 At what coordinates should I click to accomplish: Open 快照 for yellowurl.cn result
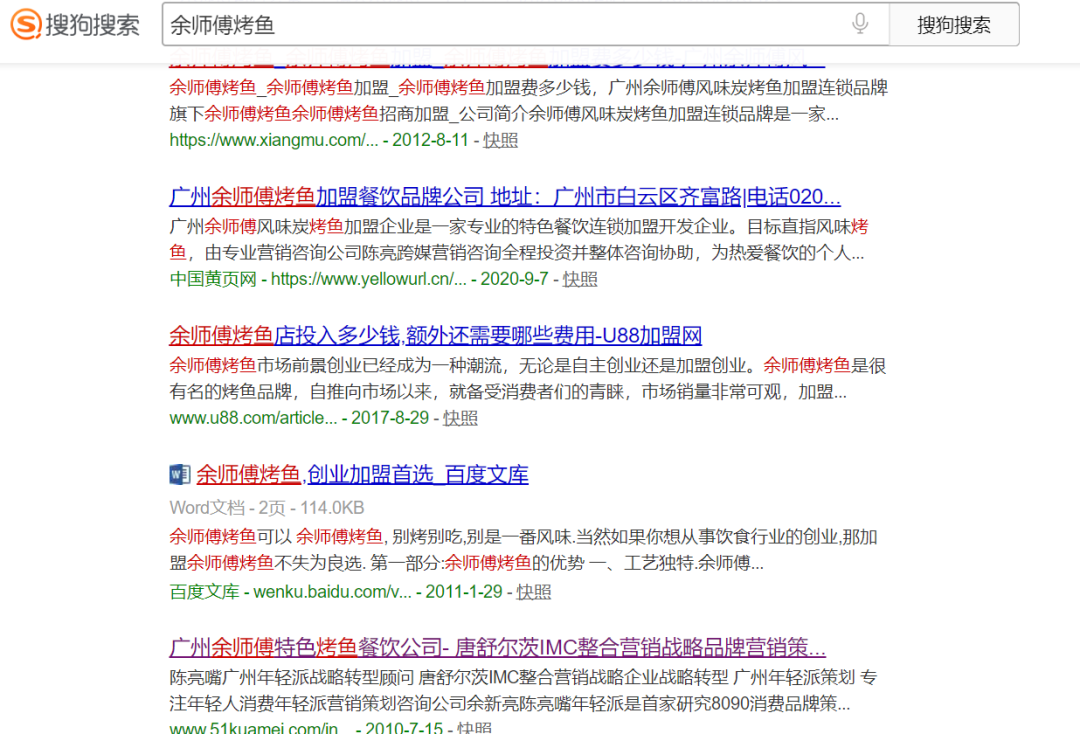(x=580, y=279)
